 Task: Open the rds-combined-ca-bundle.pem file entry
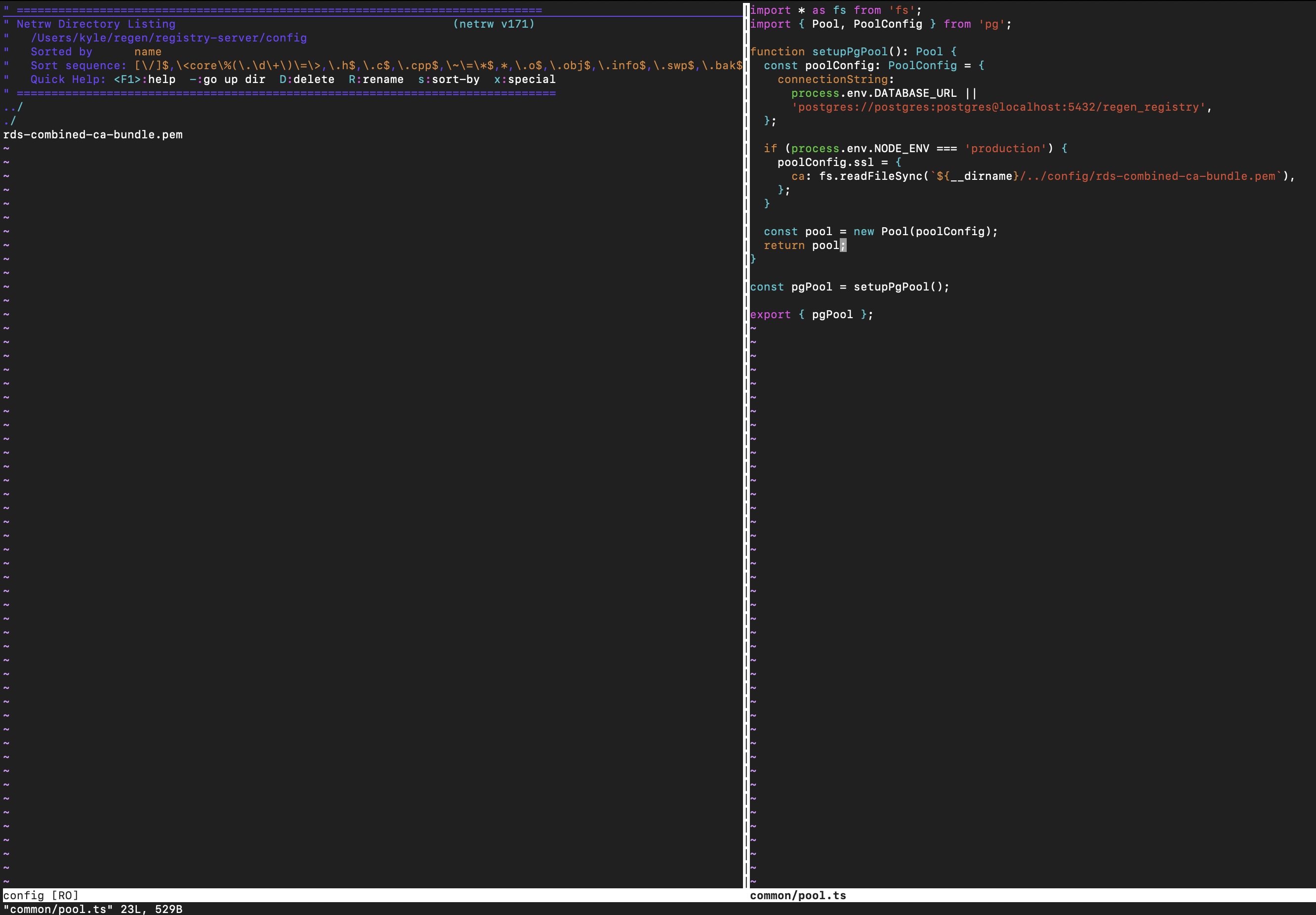(x=92, y=134)
